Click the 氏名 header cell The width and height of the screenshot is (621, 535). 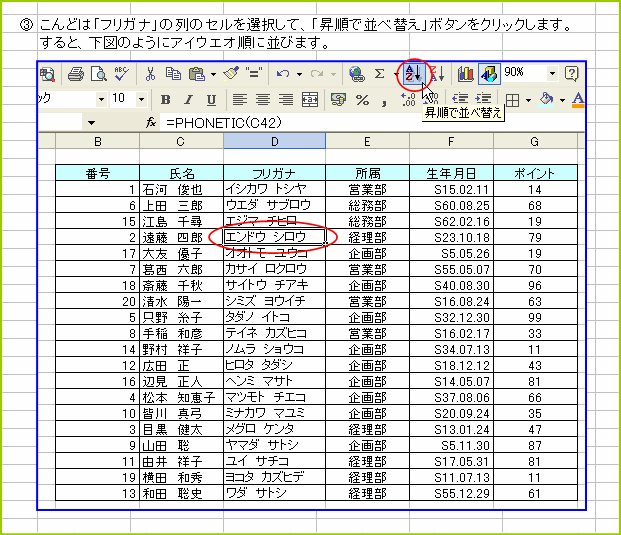[181, 173]
